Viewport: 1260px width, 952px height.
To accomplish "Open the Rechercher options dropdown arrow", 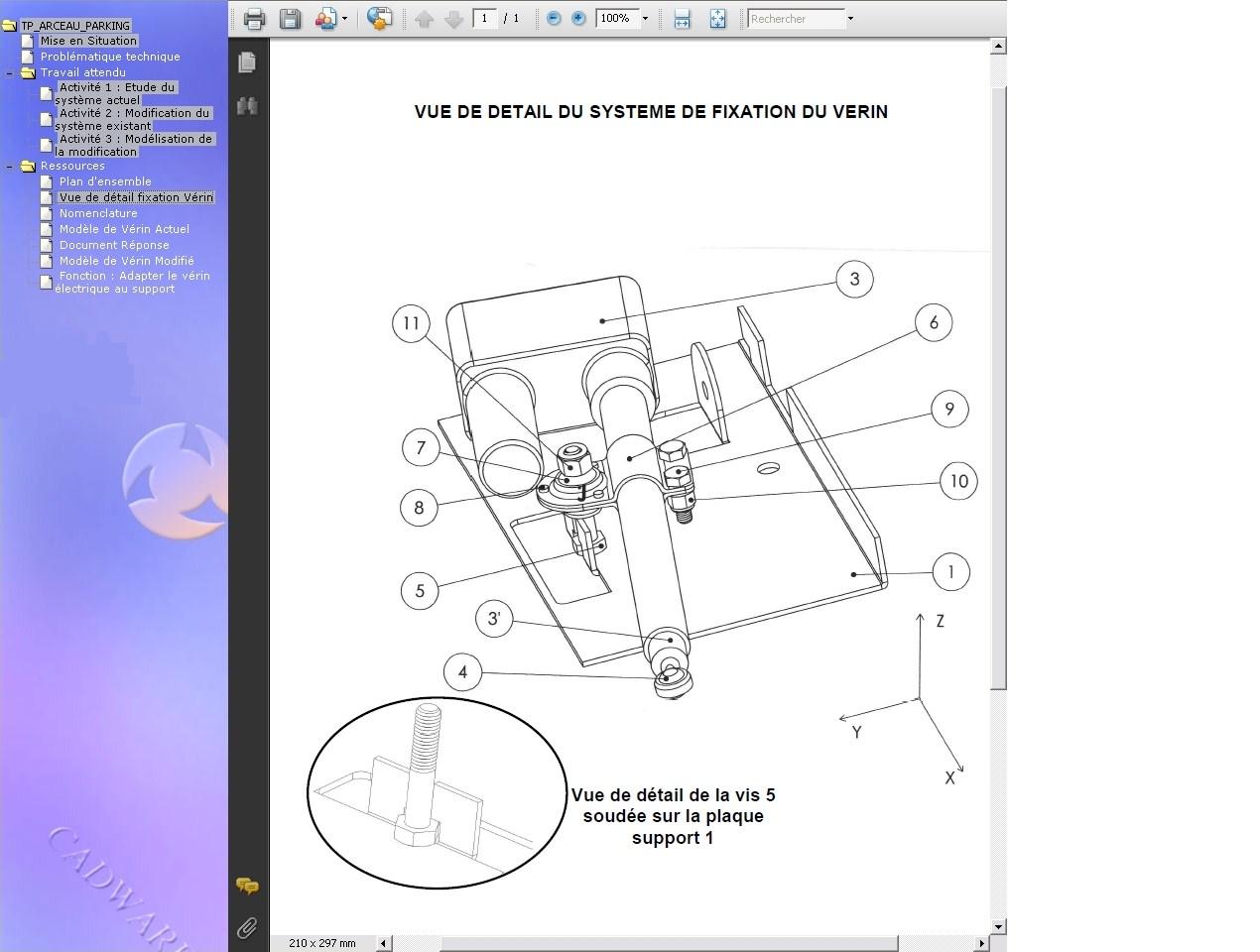I will (x=850, y=18).
